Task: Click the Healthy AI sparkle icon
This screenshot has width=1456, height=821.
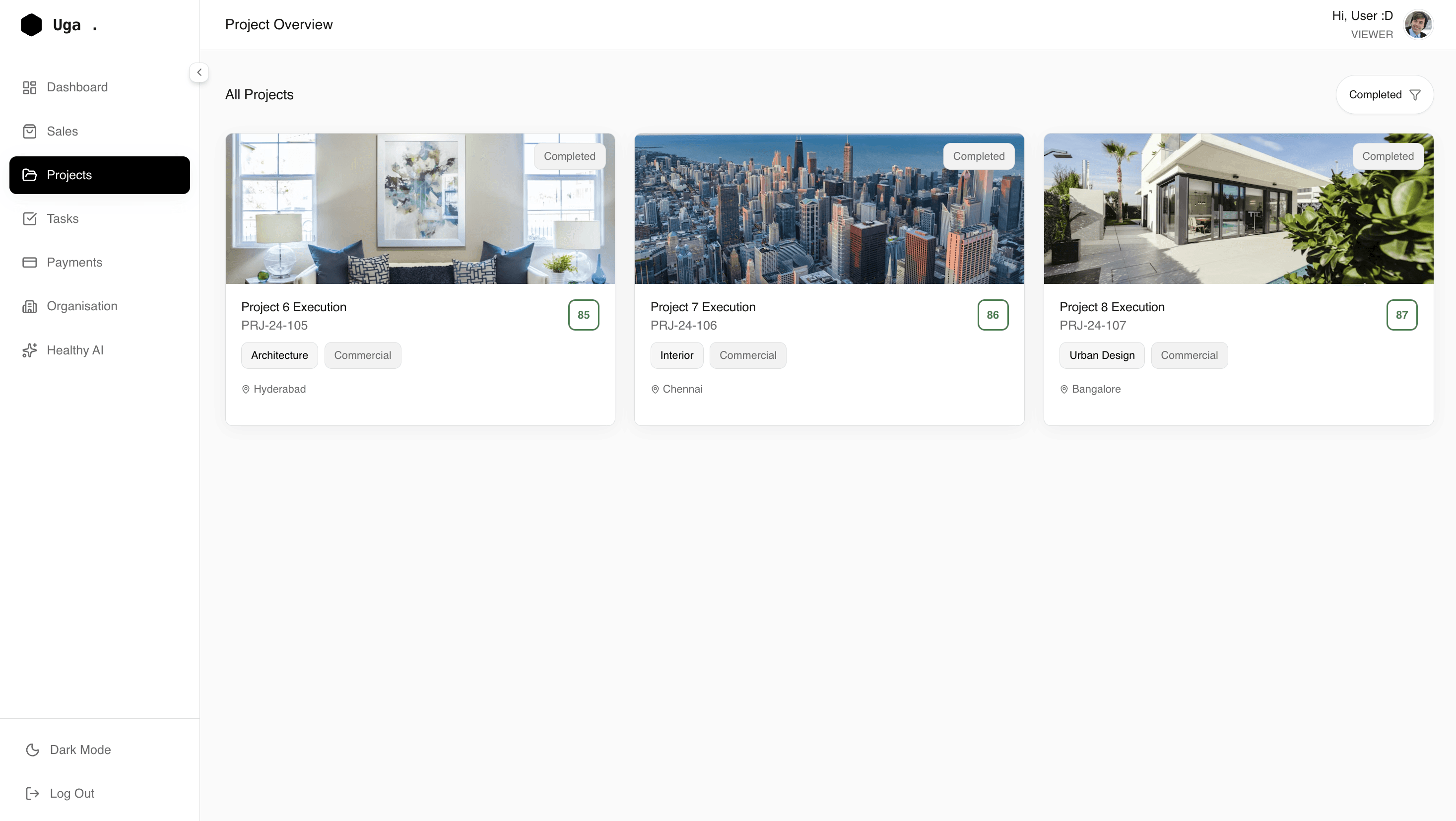Action: (29, 350)
